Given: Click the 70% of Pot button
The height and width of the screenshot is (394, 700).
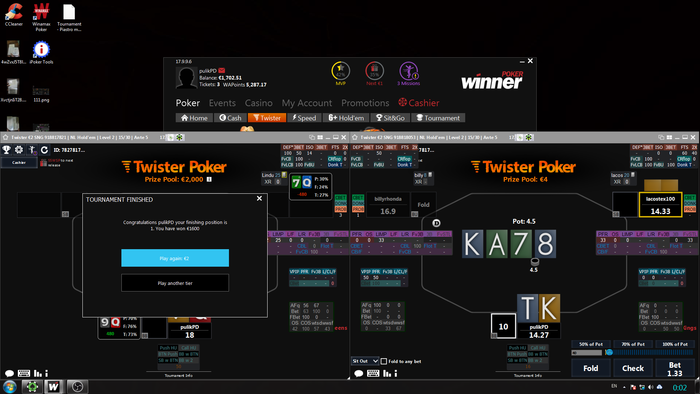Looking at the screenshot, I should (633, 344).
